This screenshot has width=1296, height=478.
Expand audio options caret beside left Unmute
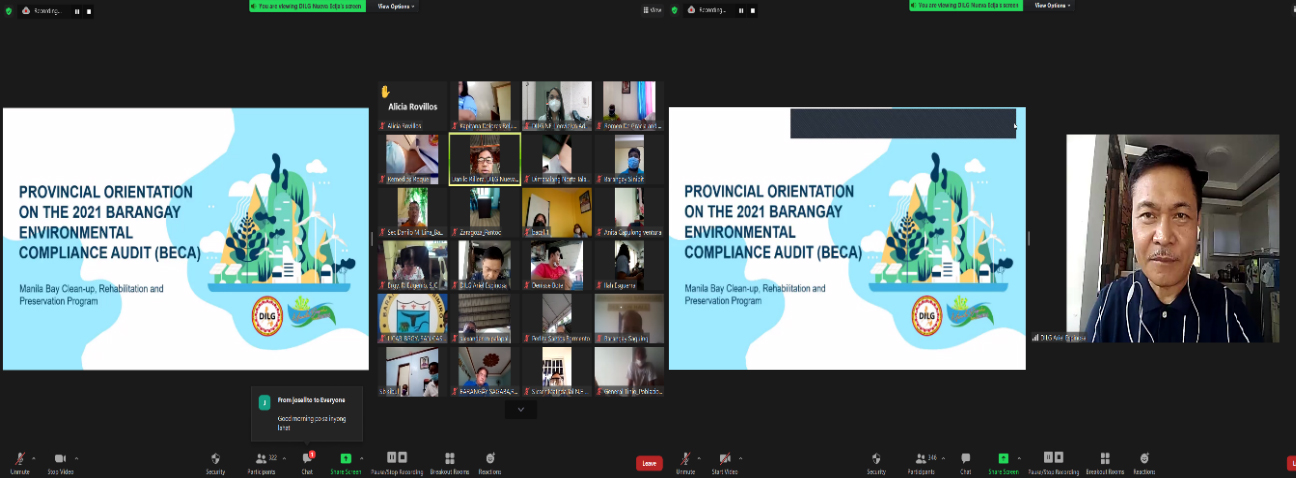click(x=34, y=458)
